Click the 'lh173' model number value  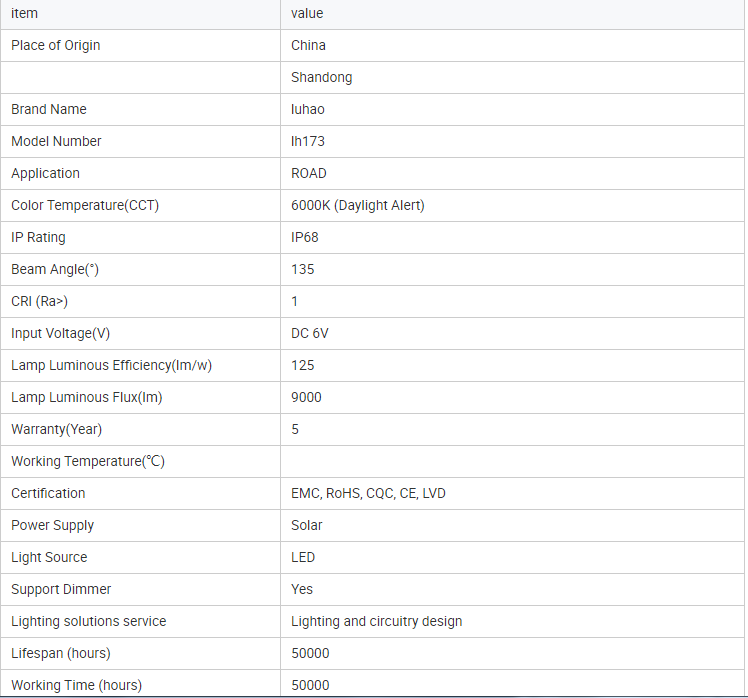[x=308, y=141]
